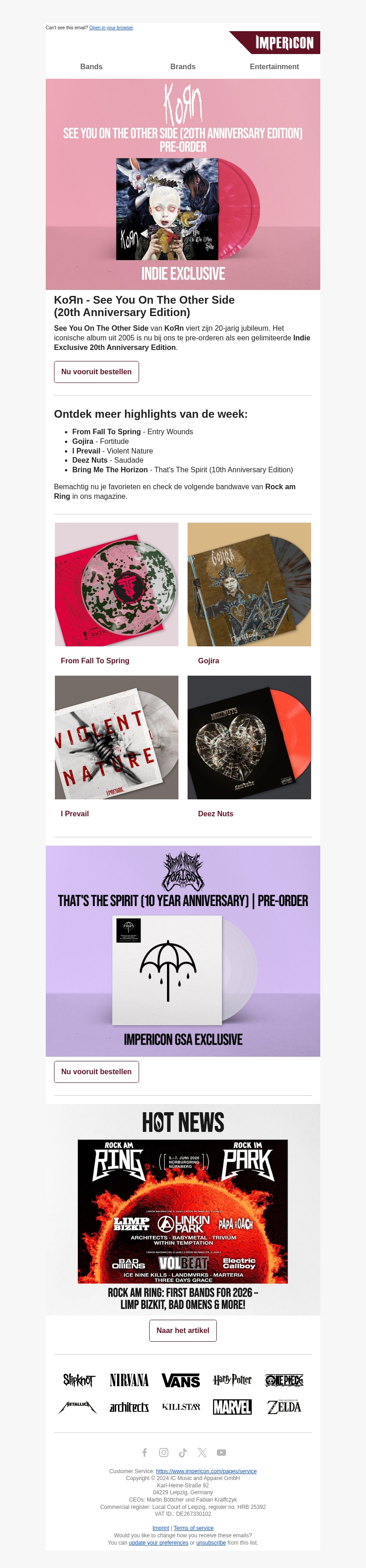
Task: Open the Gojira Fortitude vinyl thumbnail
Action: click(249, 585)
